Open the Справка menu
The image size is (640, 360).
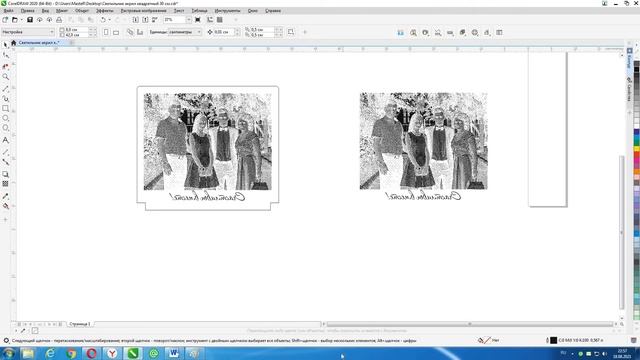pos(273,11)
